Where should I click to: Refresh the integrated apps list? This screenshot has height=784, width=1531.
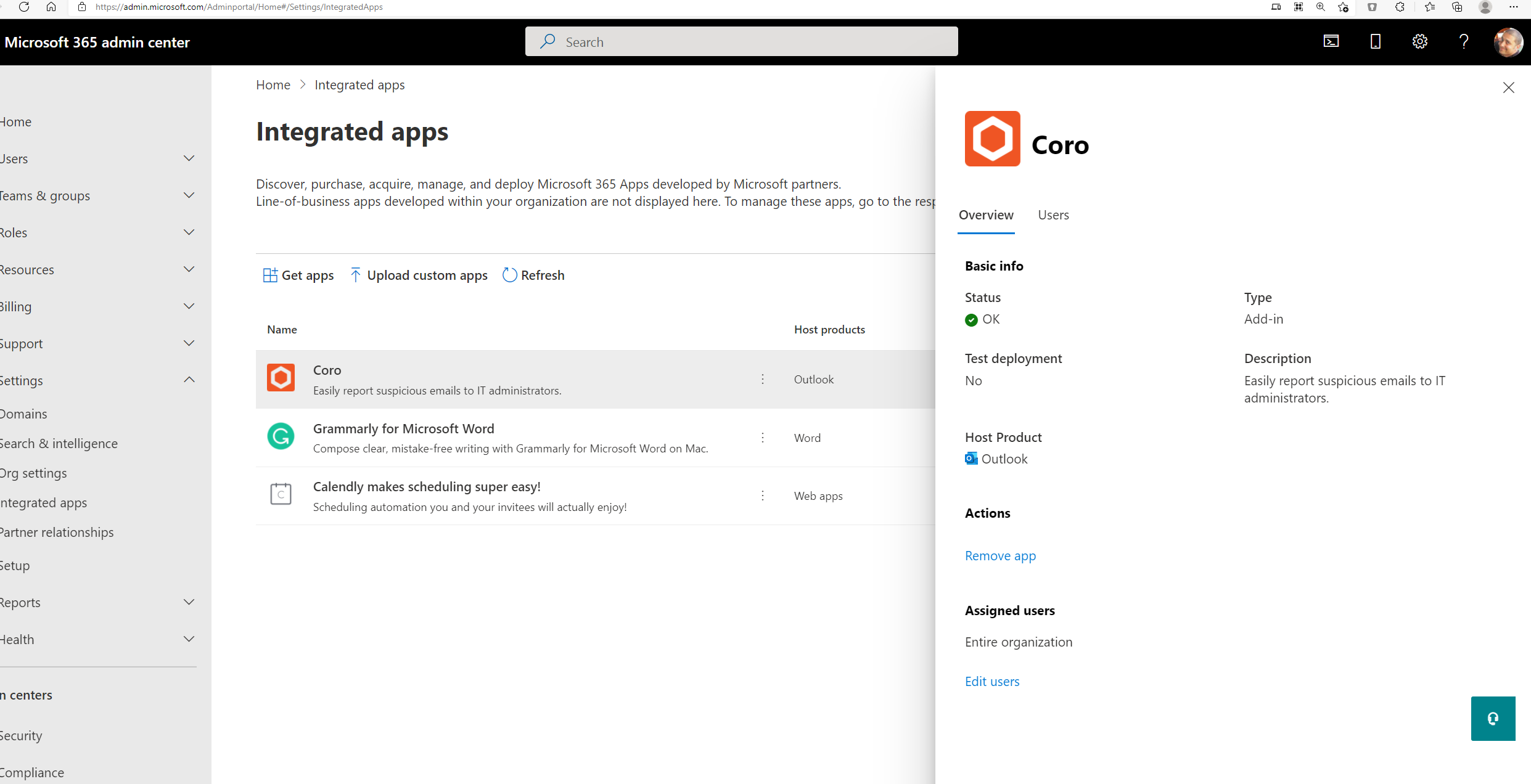(x=533, y=276)
